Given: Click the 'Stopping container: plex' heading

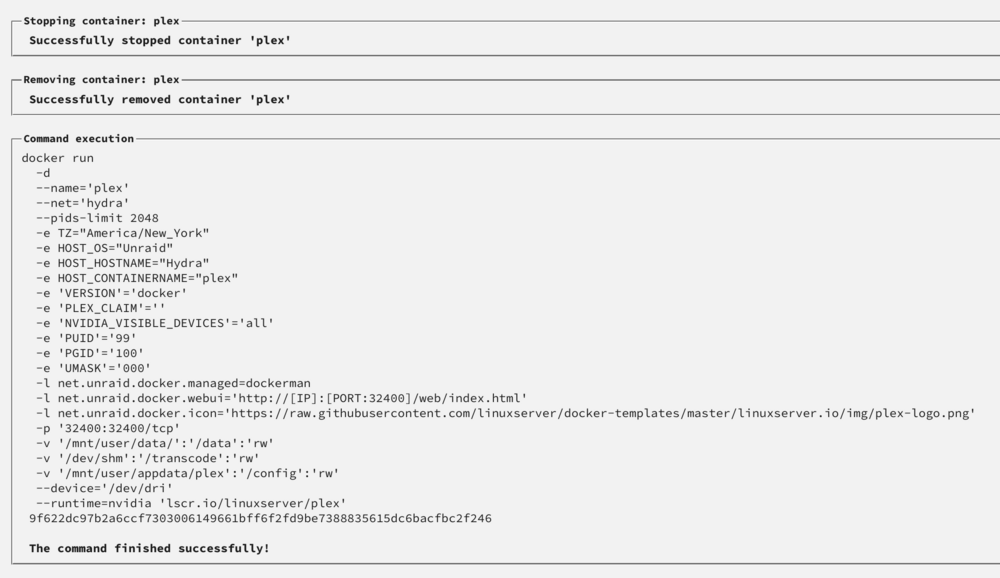Looking at the screenshot, I should pyautogui.click(x=101, y=21).
